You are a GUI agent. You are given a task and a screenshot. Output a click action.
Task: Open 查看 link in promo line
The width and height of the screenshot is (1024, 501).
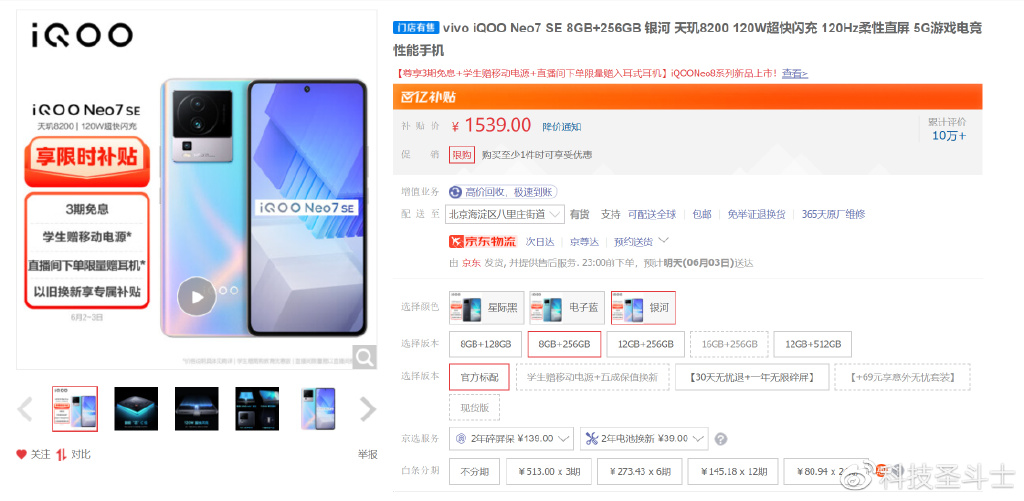pos(795,74)
